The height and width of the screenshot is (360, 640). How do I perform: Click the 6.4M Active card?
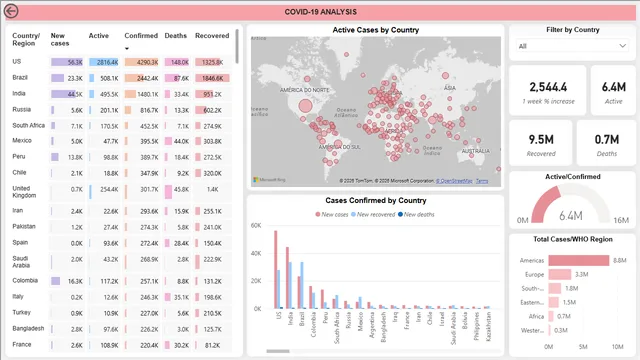point(613,91)
